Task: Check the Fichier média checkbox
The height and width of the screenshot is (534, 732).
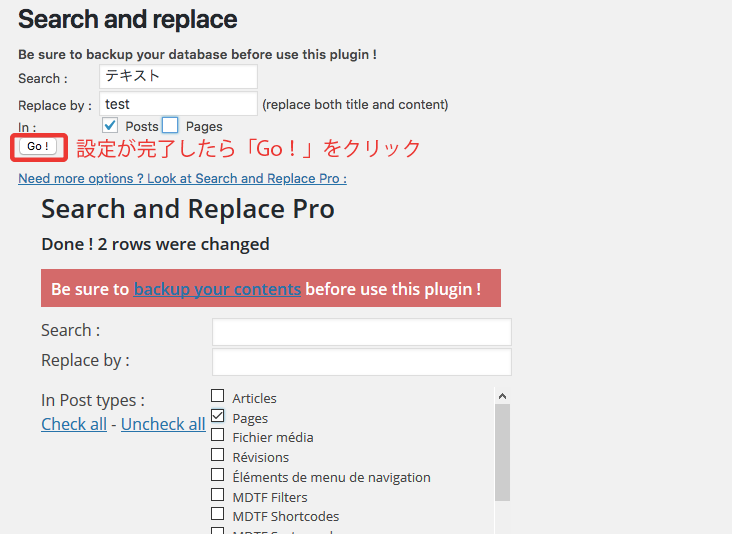Action: pos(218,436)
